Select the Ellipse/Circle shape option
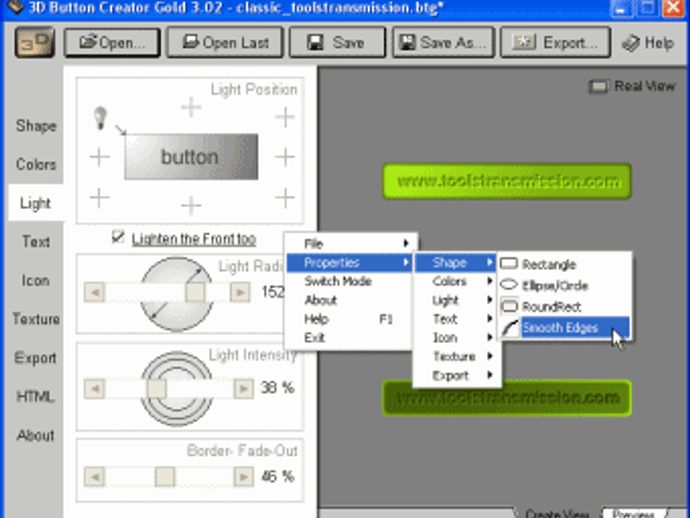 [565, 285]
